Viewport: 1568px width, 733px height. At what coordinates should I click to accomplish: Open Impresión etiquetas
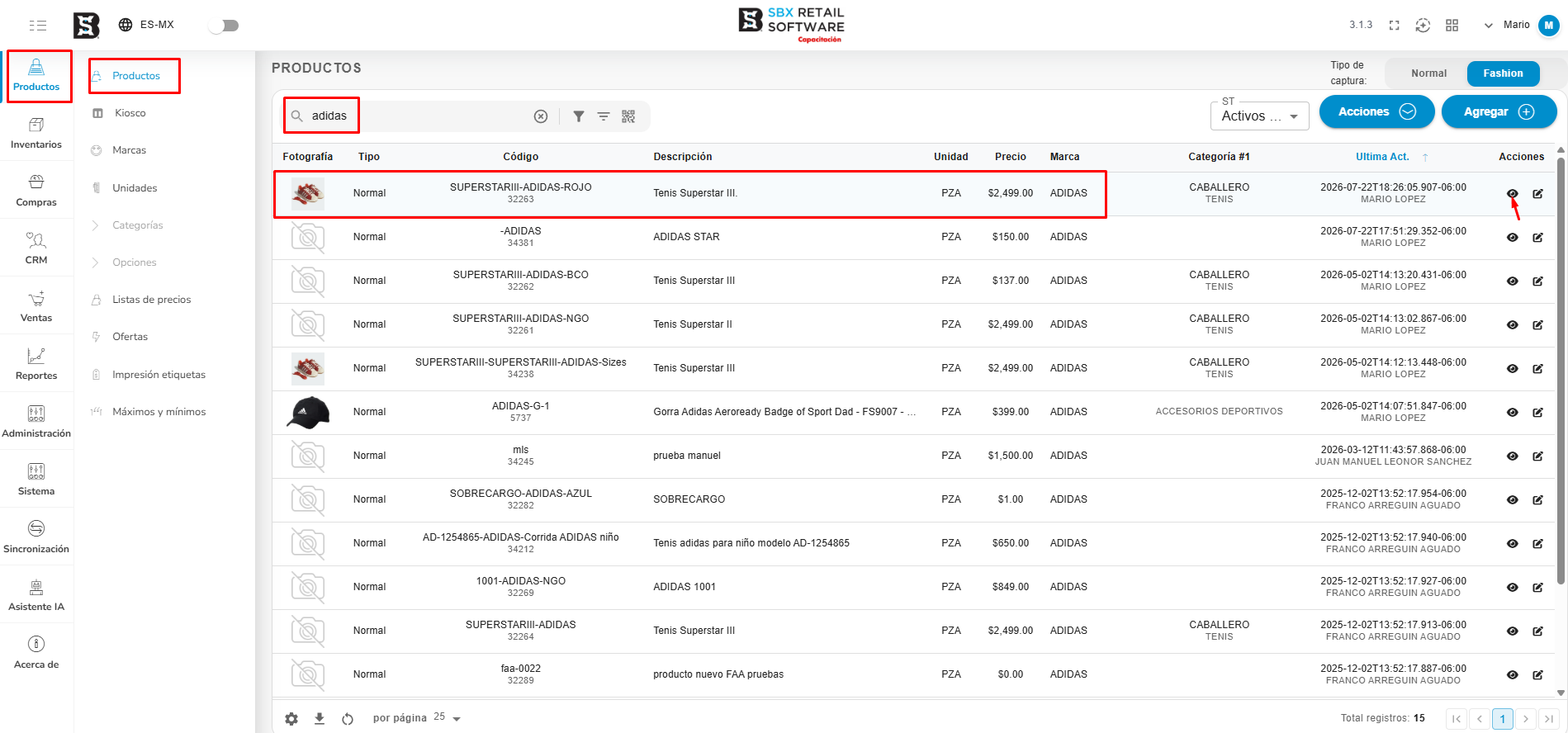(x=159, y=375)
